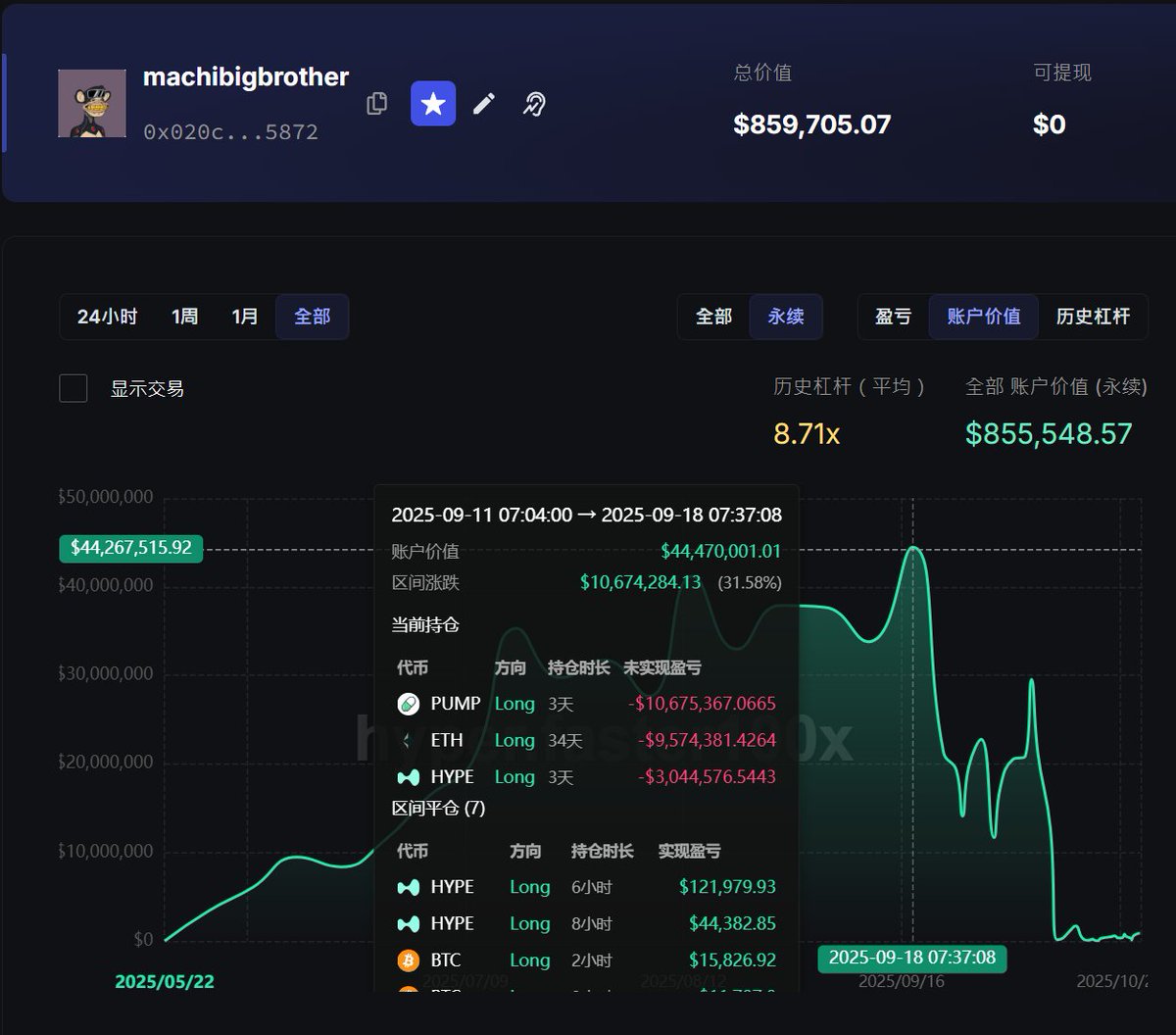This screenshot has width=1176, height=1035.
Task: Click the BTC icon with $15,826.92 profit
Action: click(409, 961)
